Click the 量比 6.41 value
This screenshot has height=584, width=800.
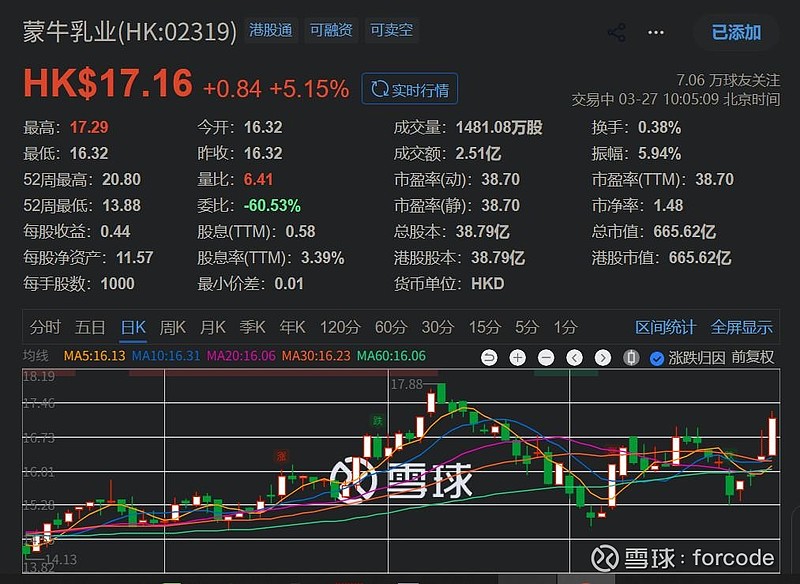pyautogui.click(x=258, y=180)
